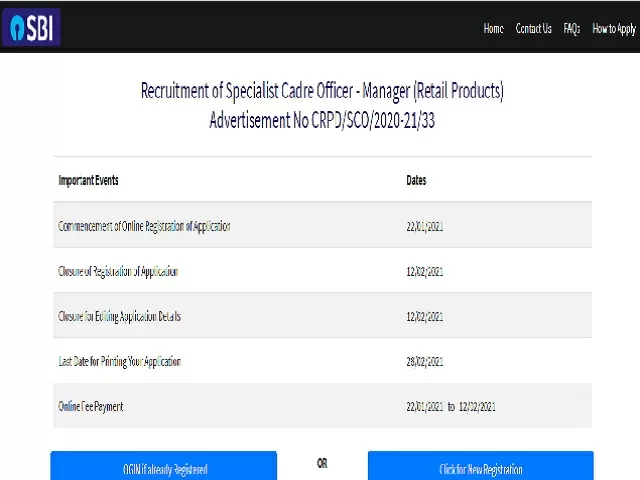Select Closure for Editing Application Details text
The height and width of the screenshot is (480, 640).
click(119, 316)
